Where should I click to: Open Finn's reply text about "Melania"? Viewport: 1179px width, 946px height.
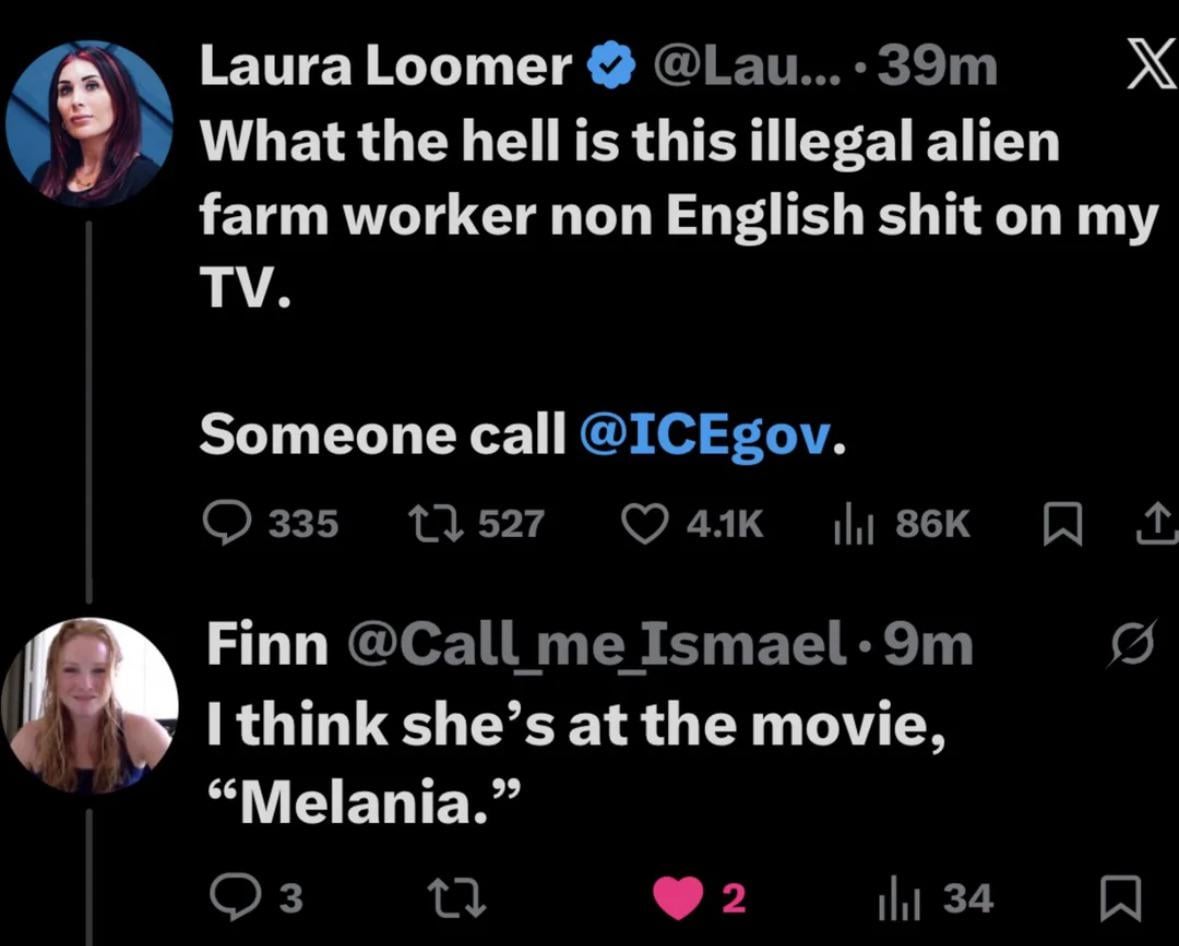(575, 762)
